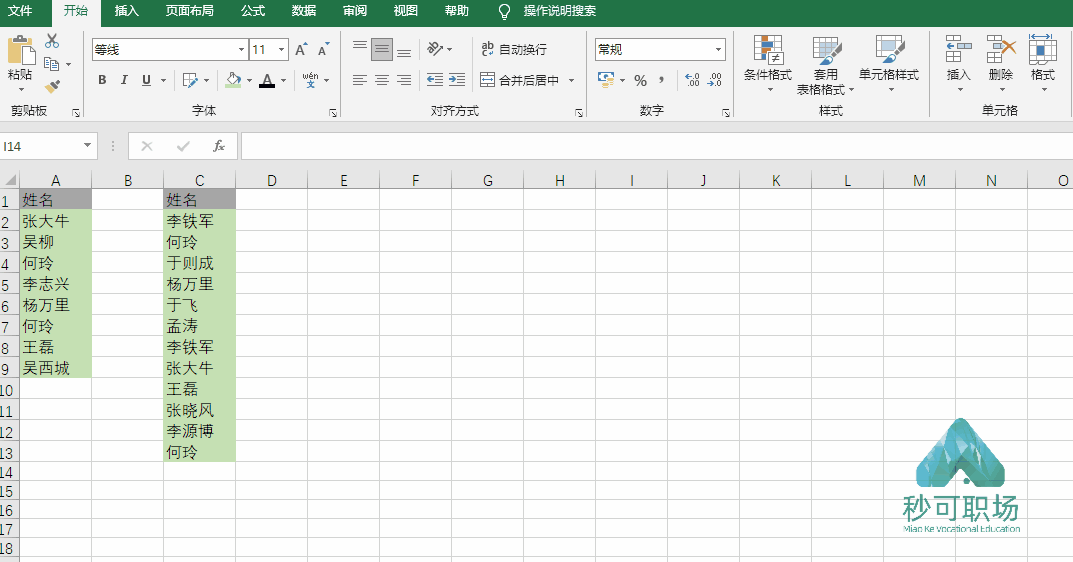The height and width of the screenshot is (562, 1073).
Task: Align text right icon
Action: point(404,80)
